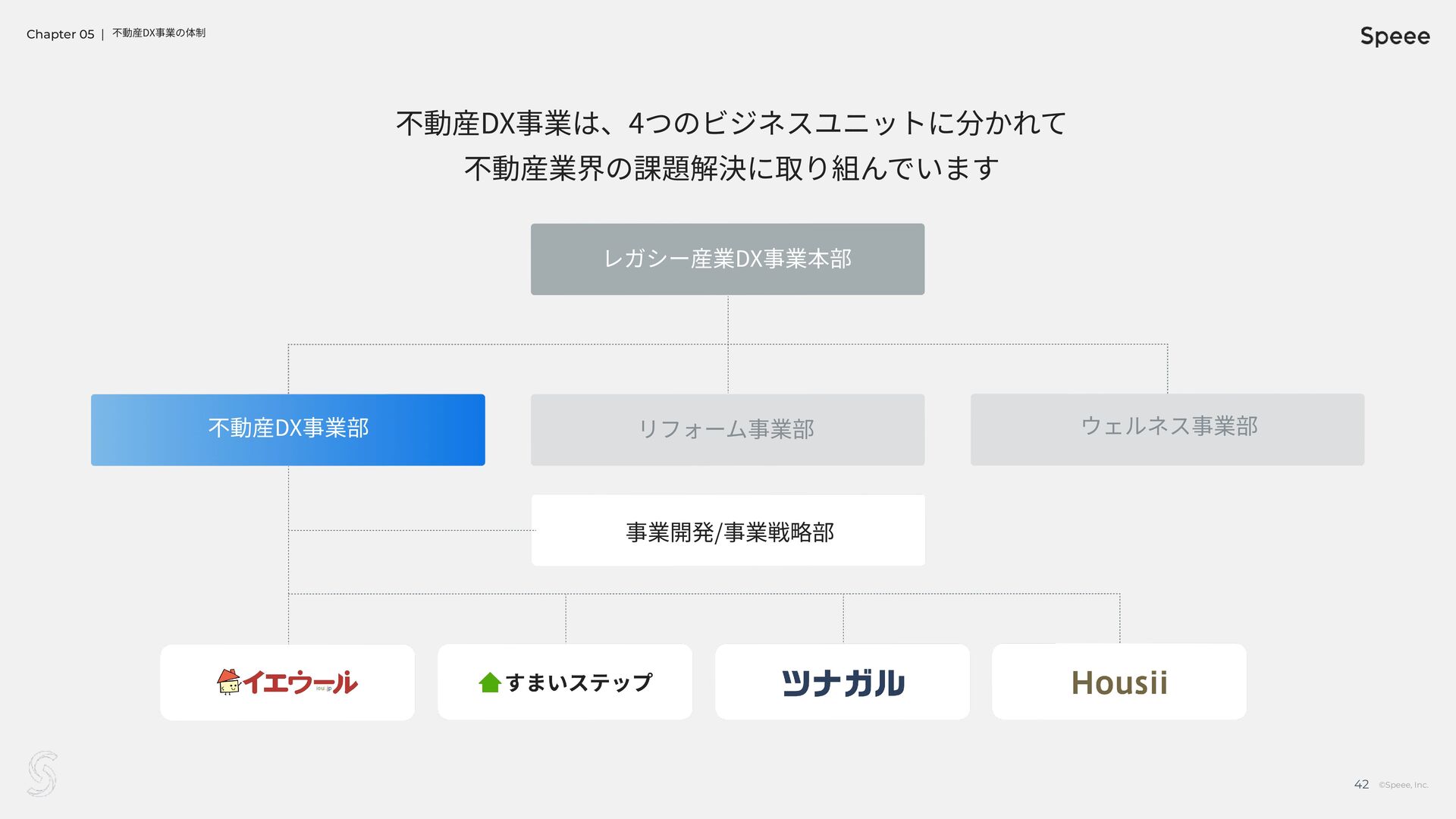The height and width of the screenshot is (819, 1456).
Task: Click the second headline line 不動産業界の課題解決
Action: (x=731, y=168)
